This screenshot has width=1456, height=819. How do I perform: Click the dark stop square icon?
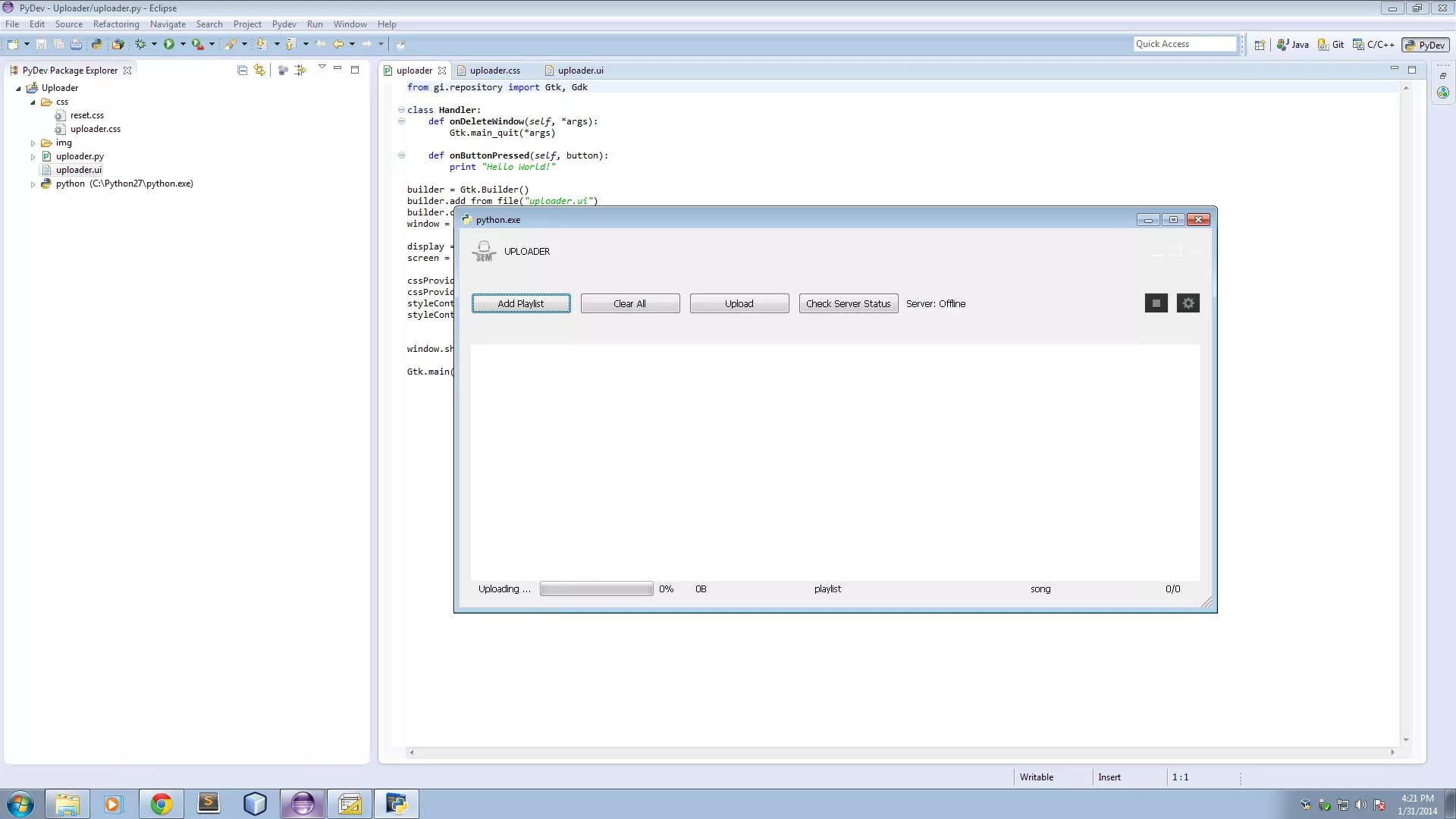point(1156,303)
